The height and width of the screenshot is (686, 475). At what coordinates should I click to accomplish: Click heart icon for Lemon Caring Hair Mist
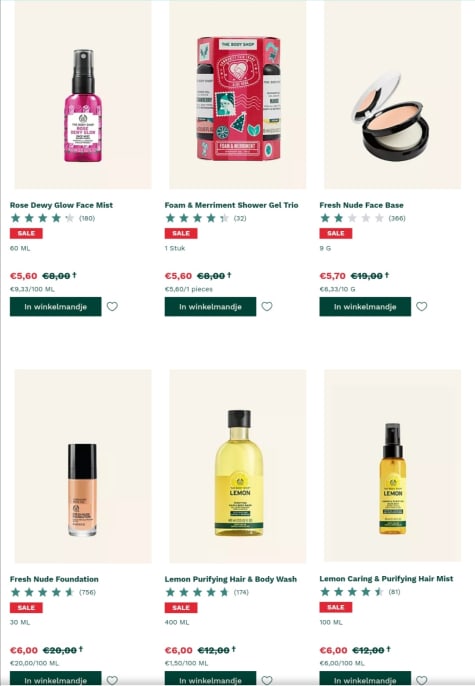coord(422,680)
